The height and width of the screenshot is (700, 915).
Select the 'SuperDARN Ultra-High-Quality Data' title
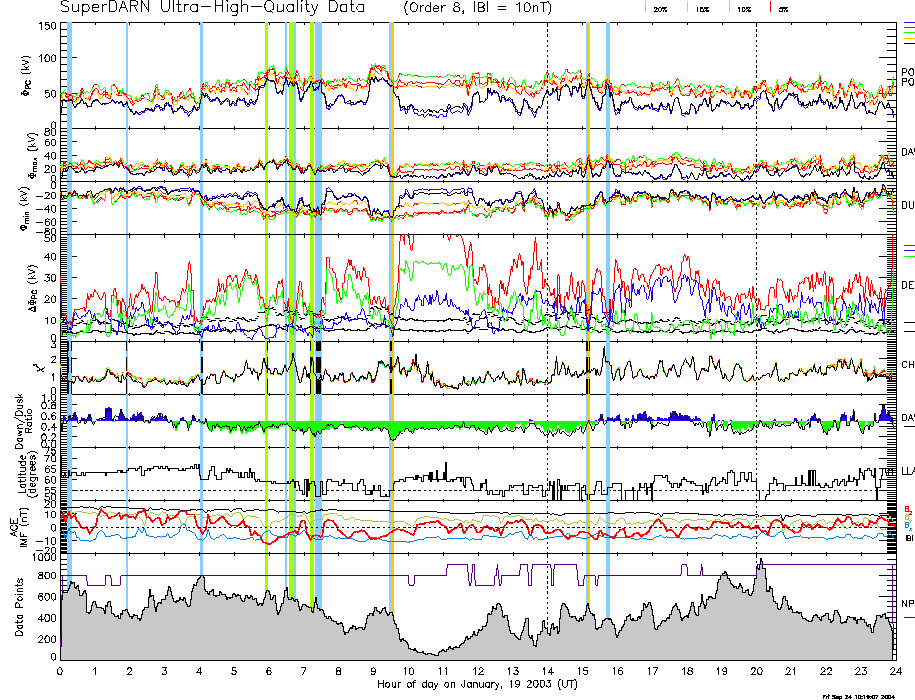pos(212,8)
